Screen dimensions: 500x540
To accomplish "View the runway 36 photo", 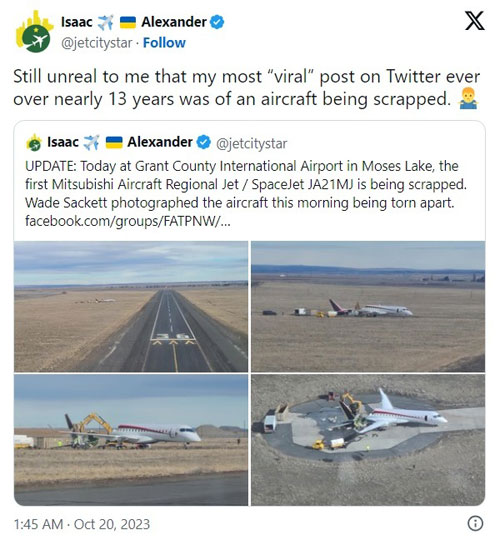I will (131, 307).
